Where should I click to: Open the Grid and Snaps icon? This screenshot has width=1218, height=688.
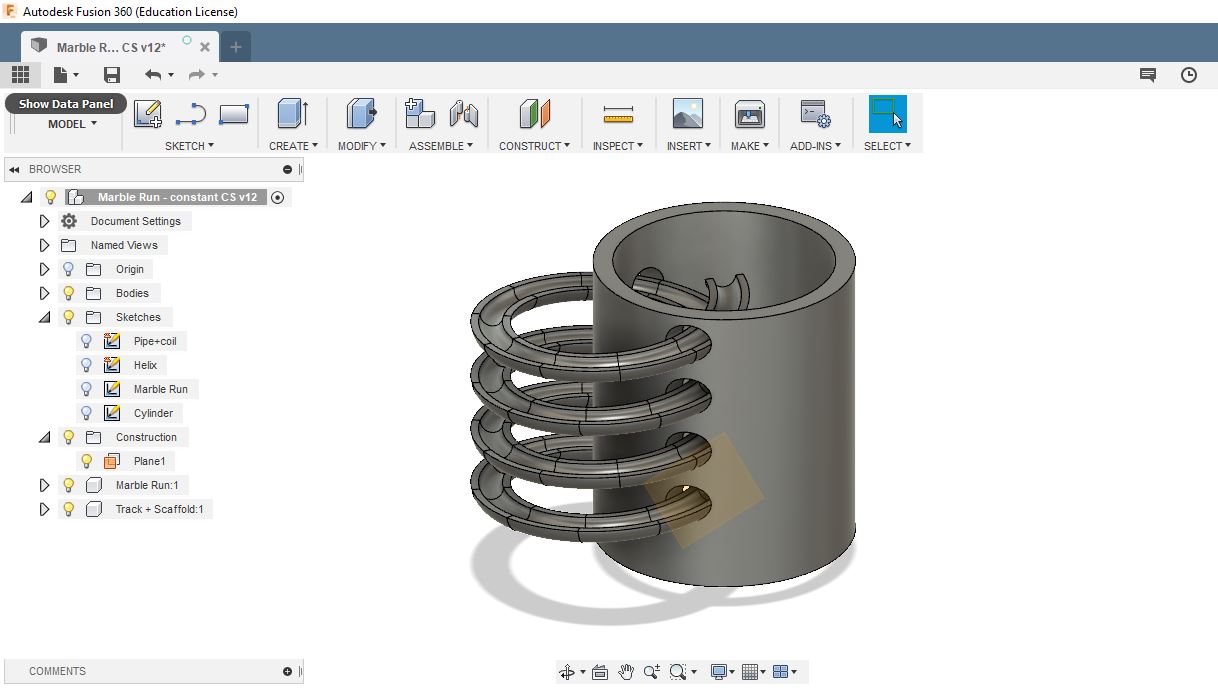[x=750, y=672]
